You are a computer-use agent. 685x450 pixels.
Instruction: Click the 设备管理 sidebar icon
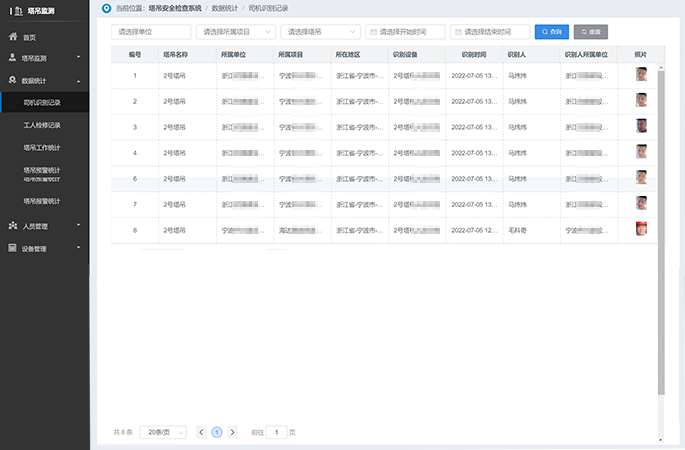(12, 248)
